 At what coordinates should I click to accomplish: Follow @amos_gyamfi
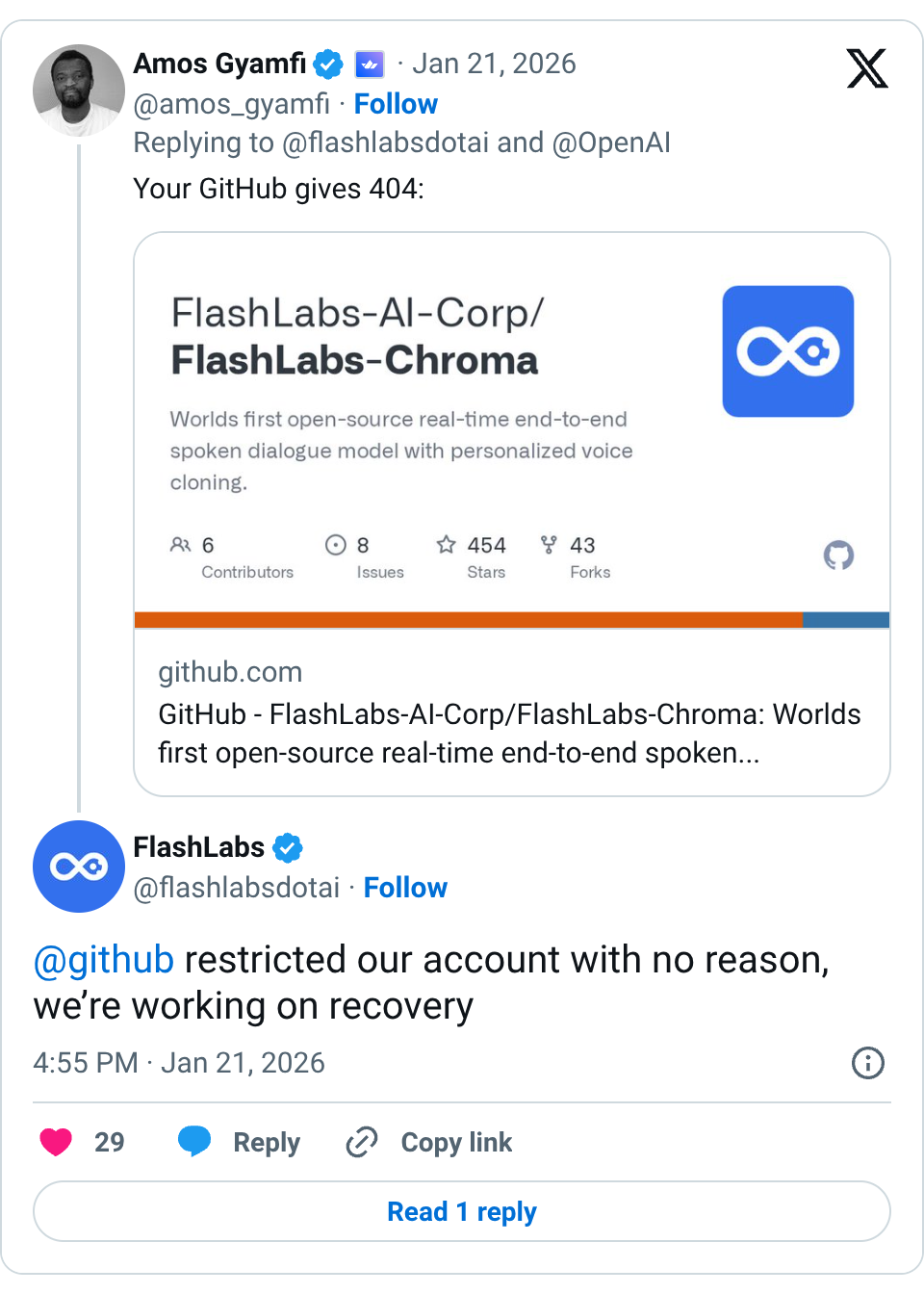point(396,104)
